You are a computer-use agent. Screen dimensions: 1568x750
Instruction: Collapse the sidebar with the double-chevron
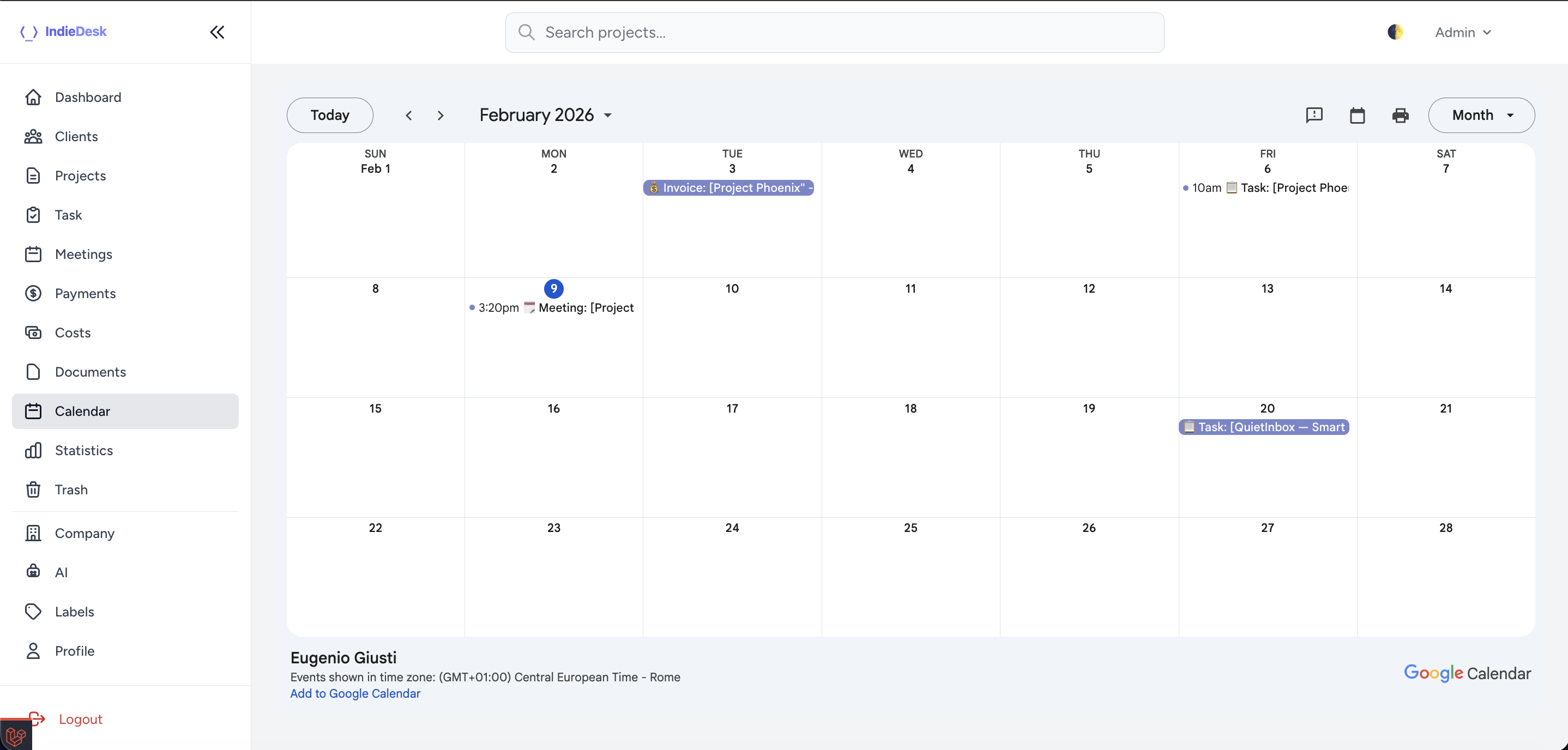pos(218,32)
